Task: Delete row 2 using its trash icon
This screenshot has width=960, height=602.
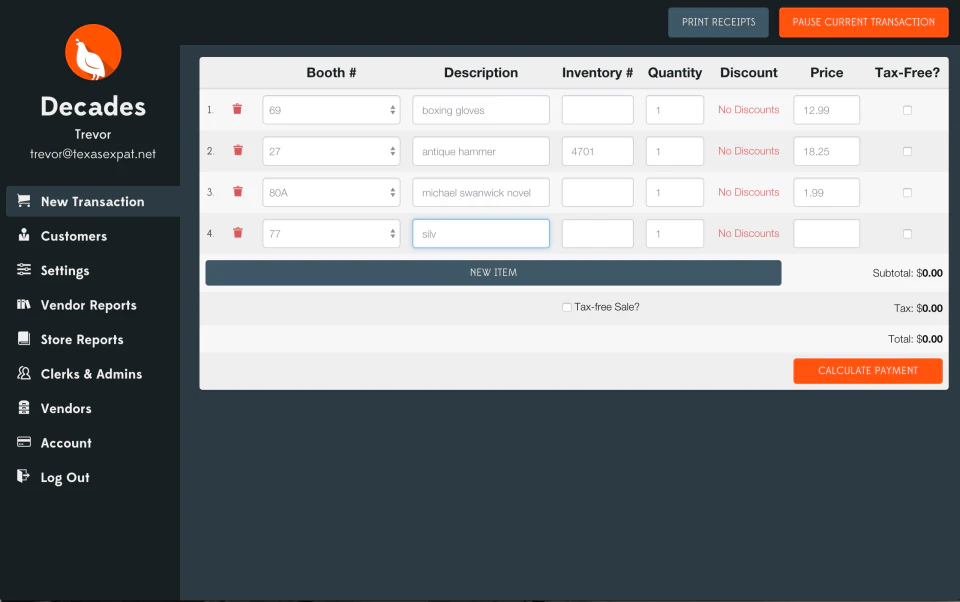Action: (236, 150)
